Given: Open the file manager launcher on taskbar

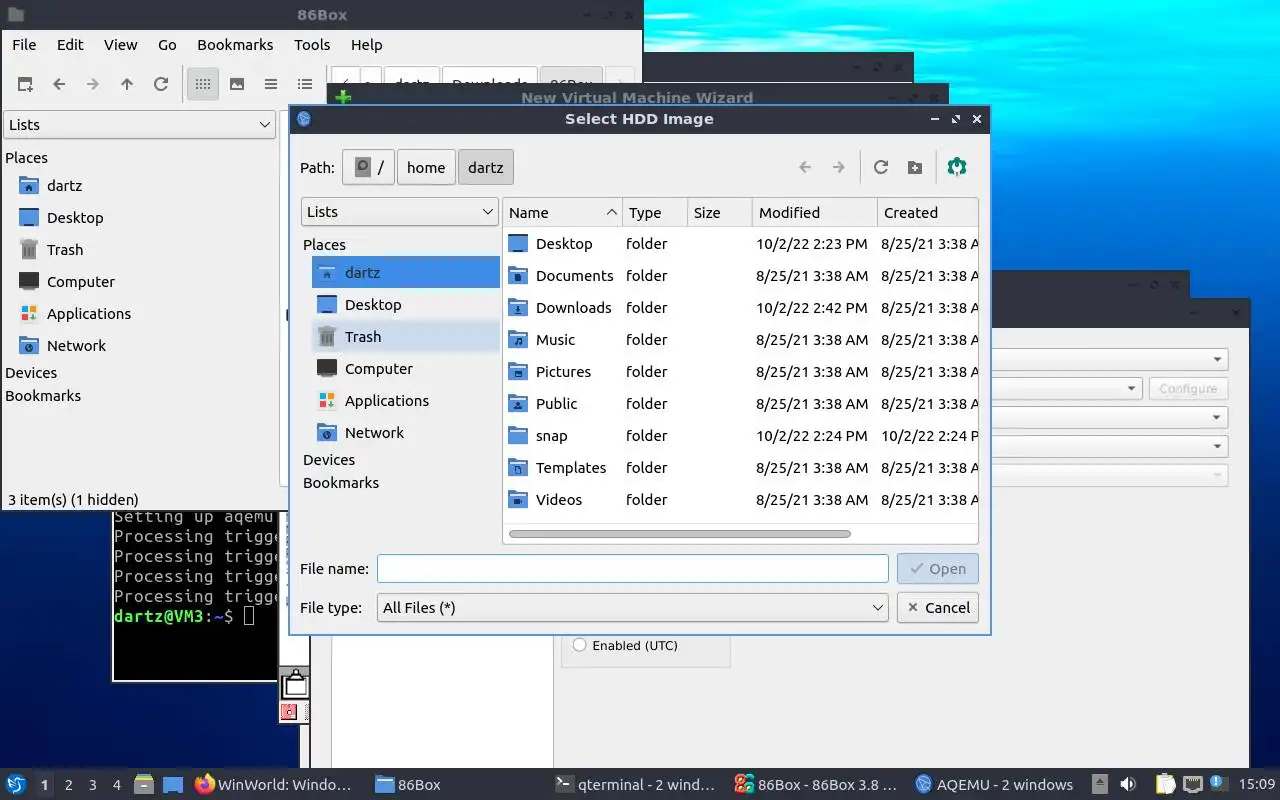Looking at the screenshot, I should pos(144,784).
